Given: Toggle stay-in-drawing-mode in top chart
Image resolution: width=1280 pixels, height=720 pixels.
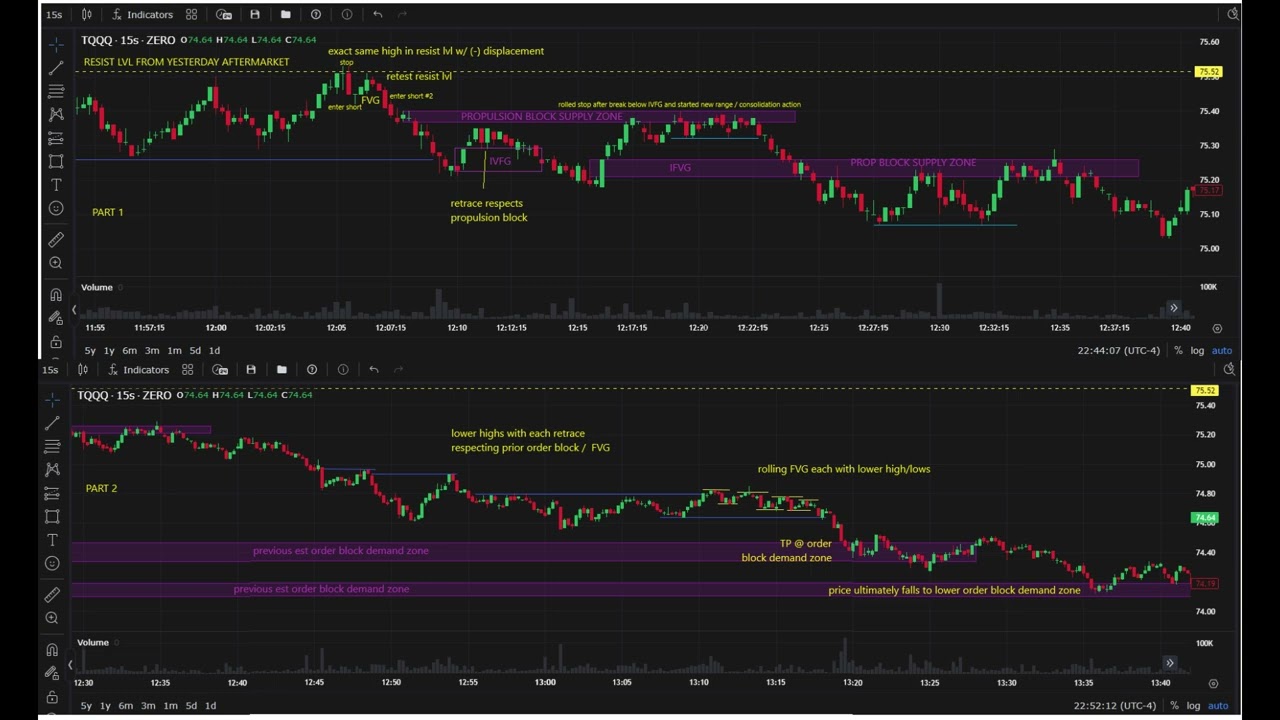Looking at the screenshot, I should click(x=56, y=318).
